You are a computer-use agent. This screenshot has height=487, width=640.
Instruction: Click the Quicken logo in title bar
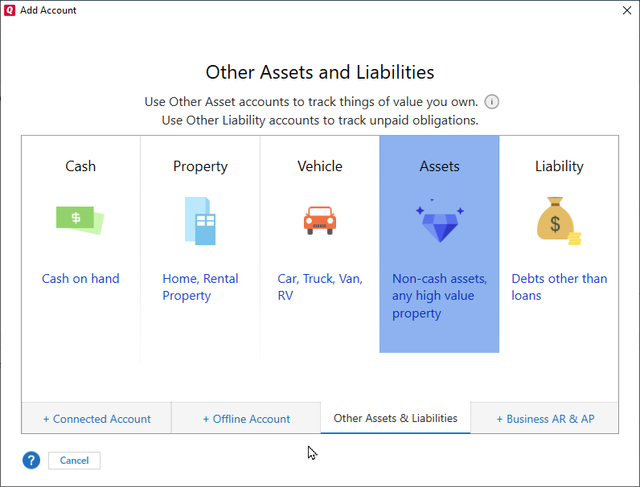click(x=9, y=10)
